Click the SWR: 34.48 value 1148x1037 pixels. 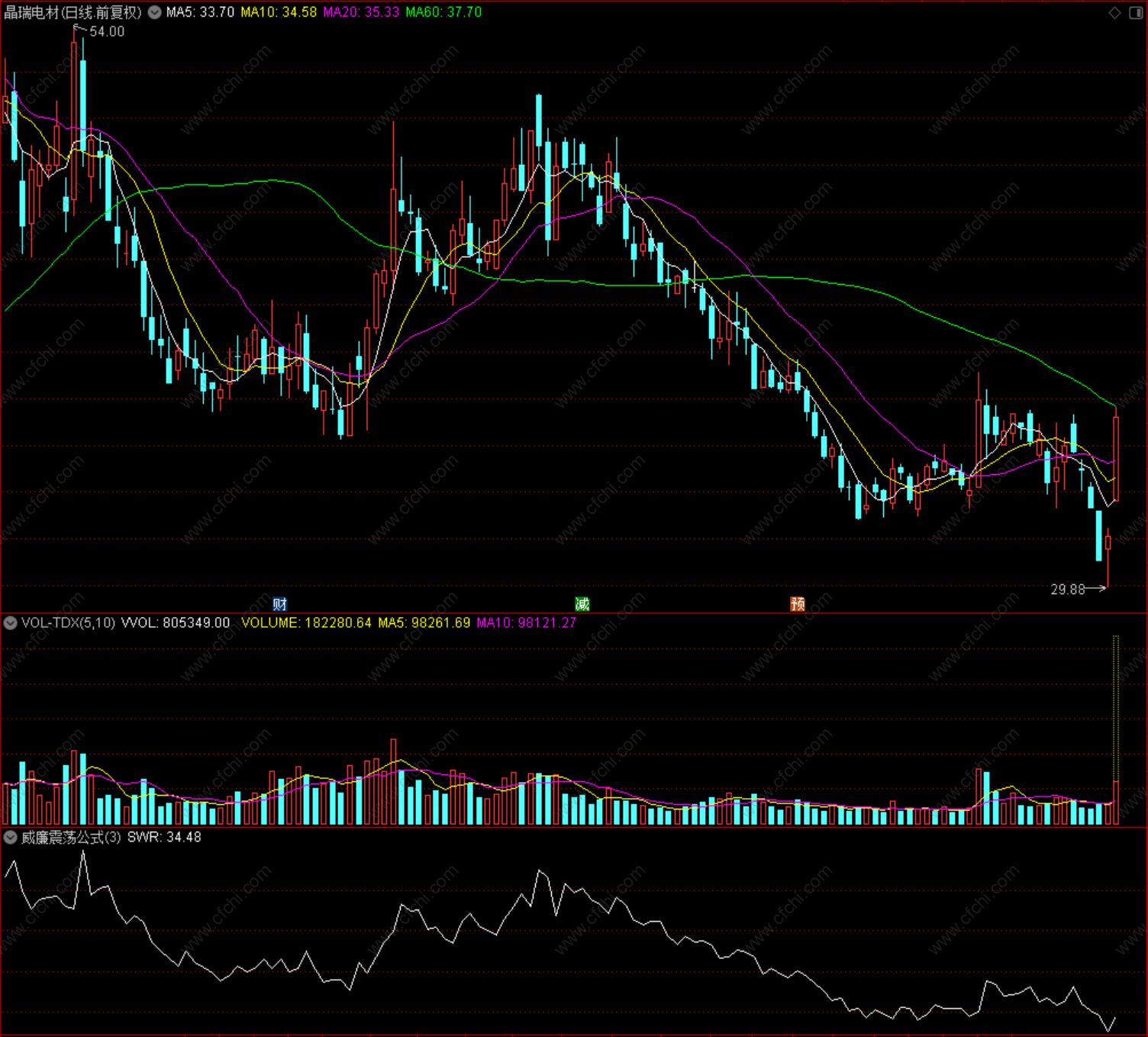point(164,838)
